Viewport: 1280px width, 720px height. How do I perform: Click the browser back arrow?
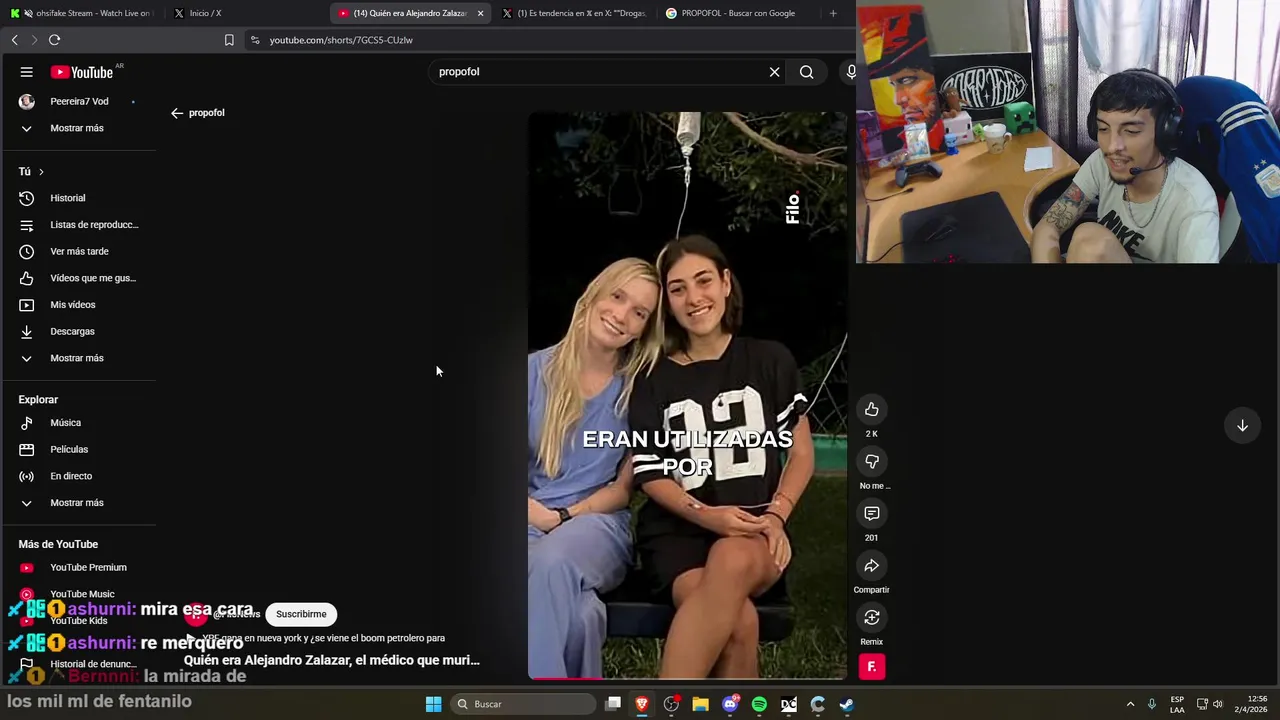pos(14,40)
